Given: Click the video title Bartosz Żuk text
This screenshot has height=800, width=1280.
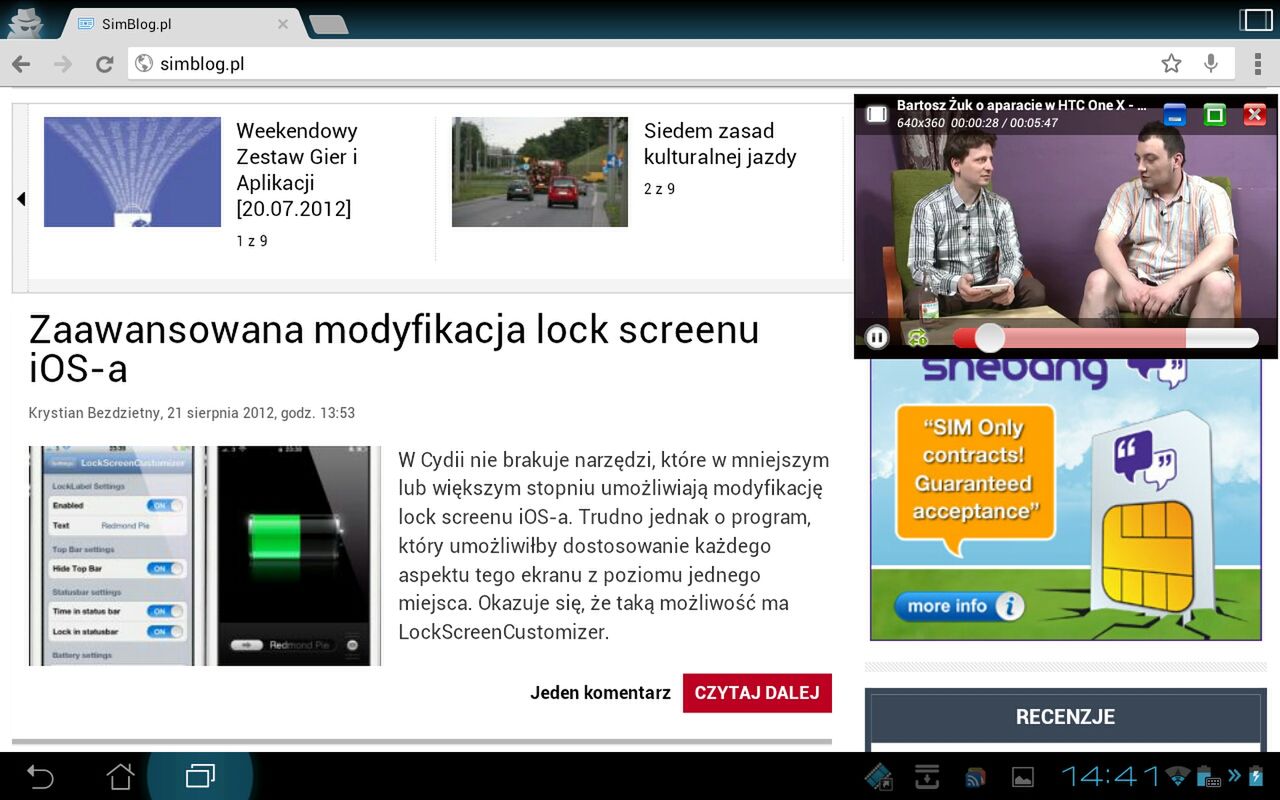Looking at the screenshot, I should (1021, 105).
